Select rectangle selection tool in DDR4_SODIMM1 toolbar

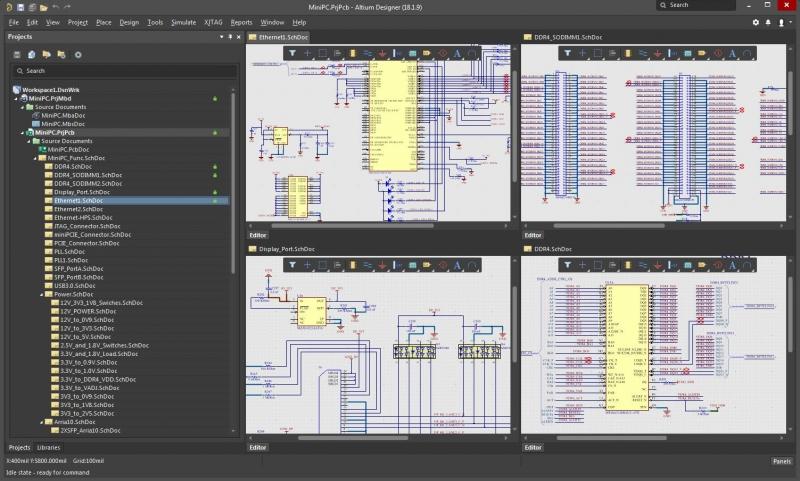coord(597,53)
